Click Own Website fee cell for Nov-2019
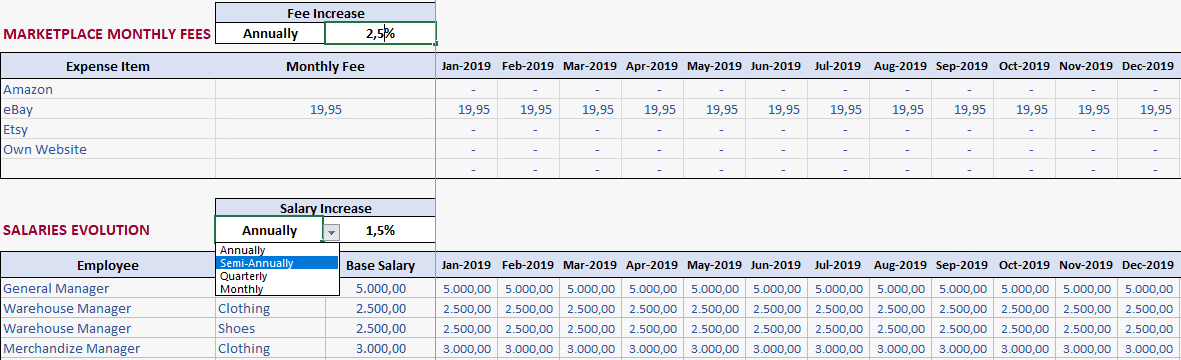The width and height of the screenshot is (1181, 360). coord(1086,149)
